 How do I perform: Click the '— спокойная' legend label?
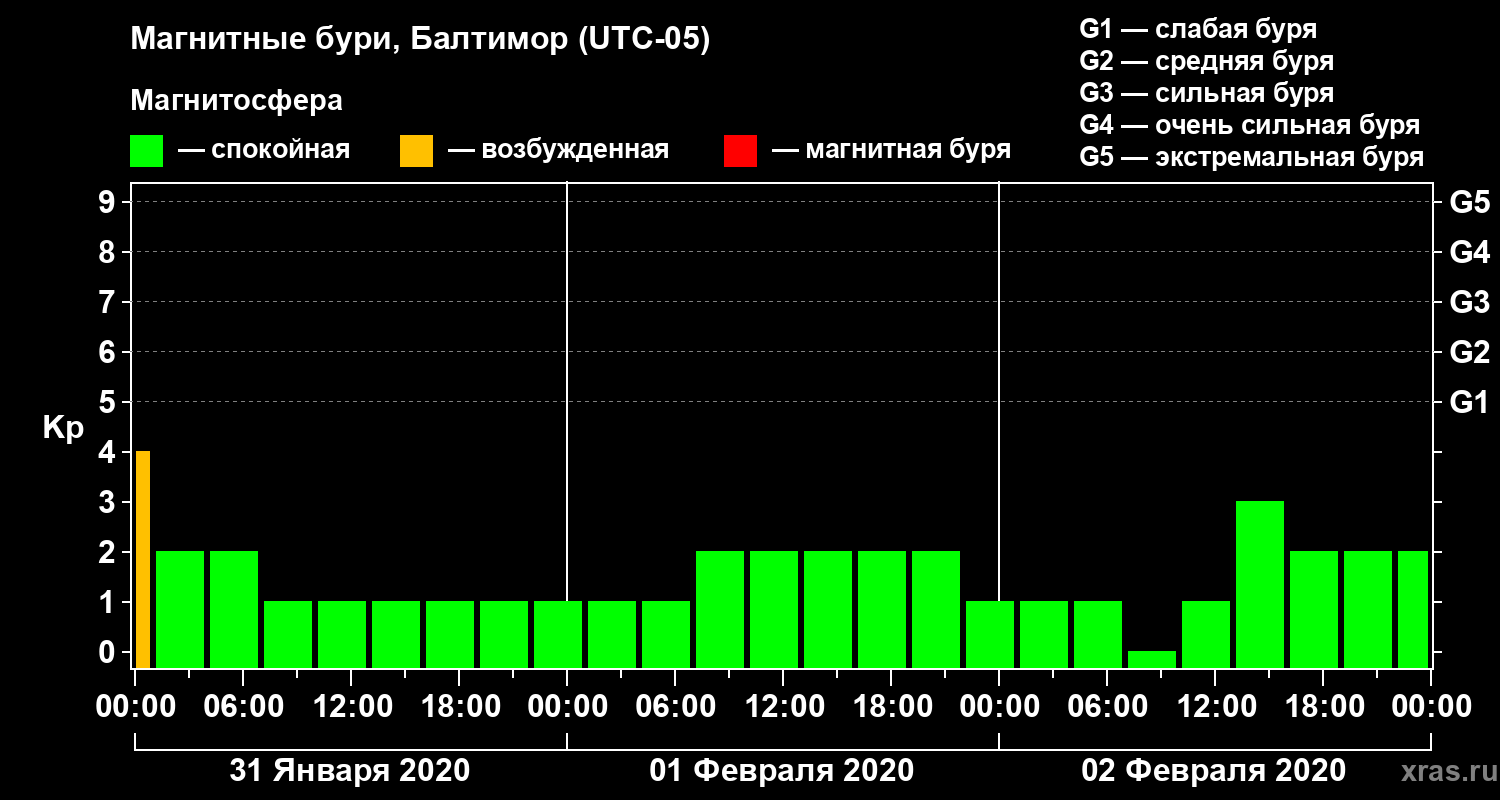[x=264, y=151]
